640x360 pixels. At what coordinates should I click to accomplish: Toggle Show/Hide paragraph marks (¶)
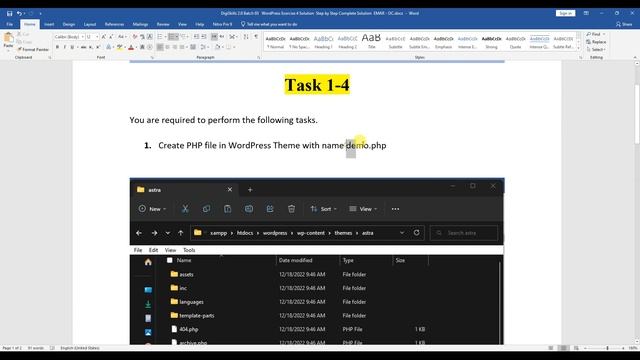[x=256, y=37]
